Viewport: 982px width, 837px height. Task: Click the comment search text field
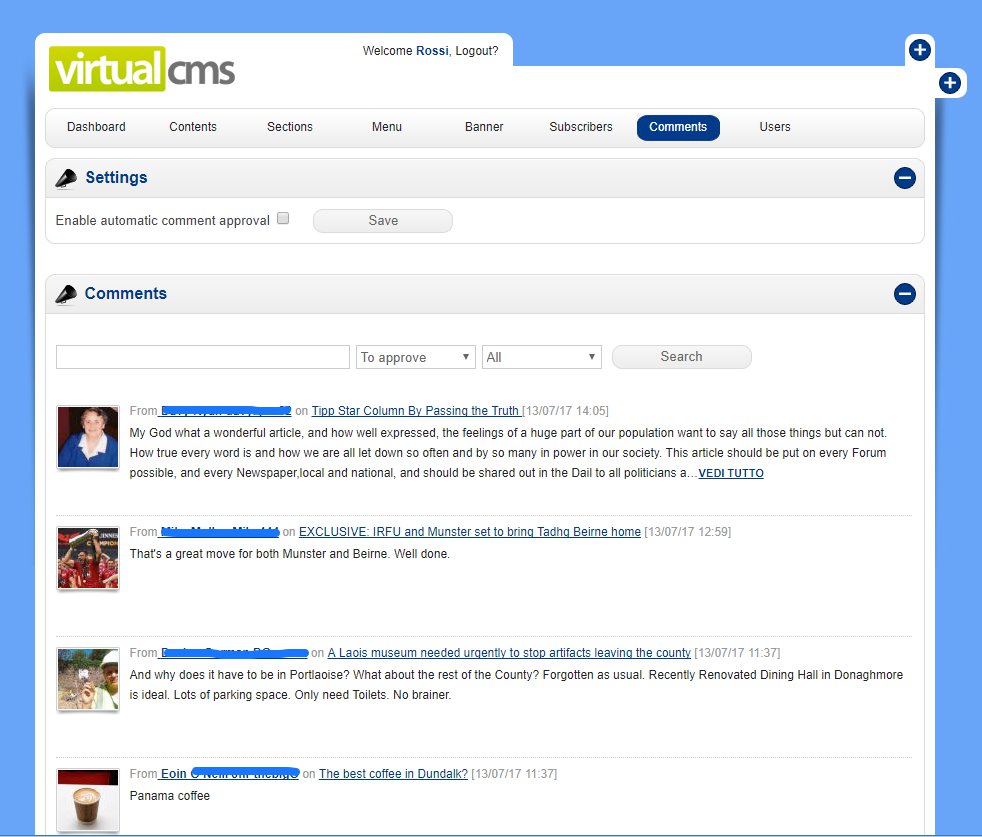point(203,357)
